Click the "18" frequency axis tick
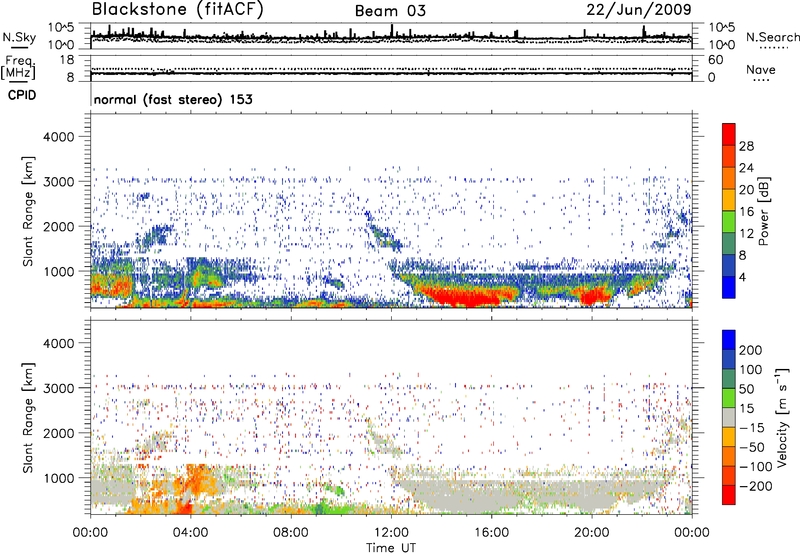The image size is (800, 554). [67, 60]
